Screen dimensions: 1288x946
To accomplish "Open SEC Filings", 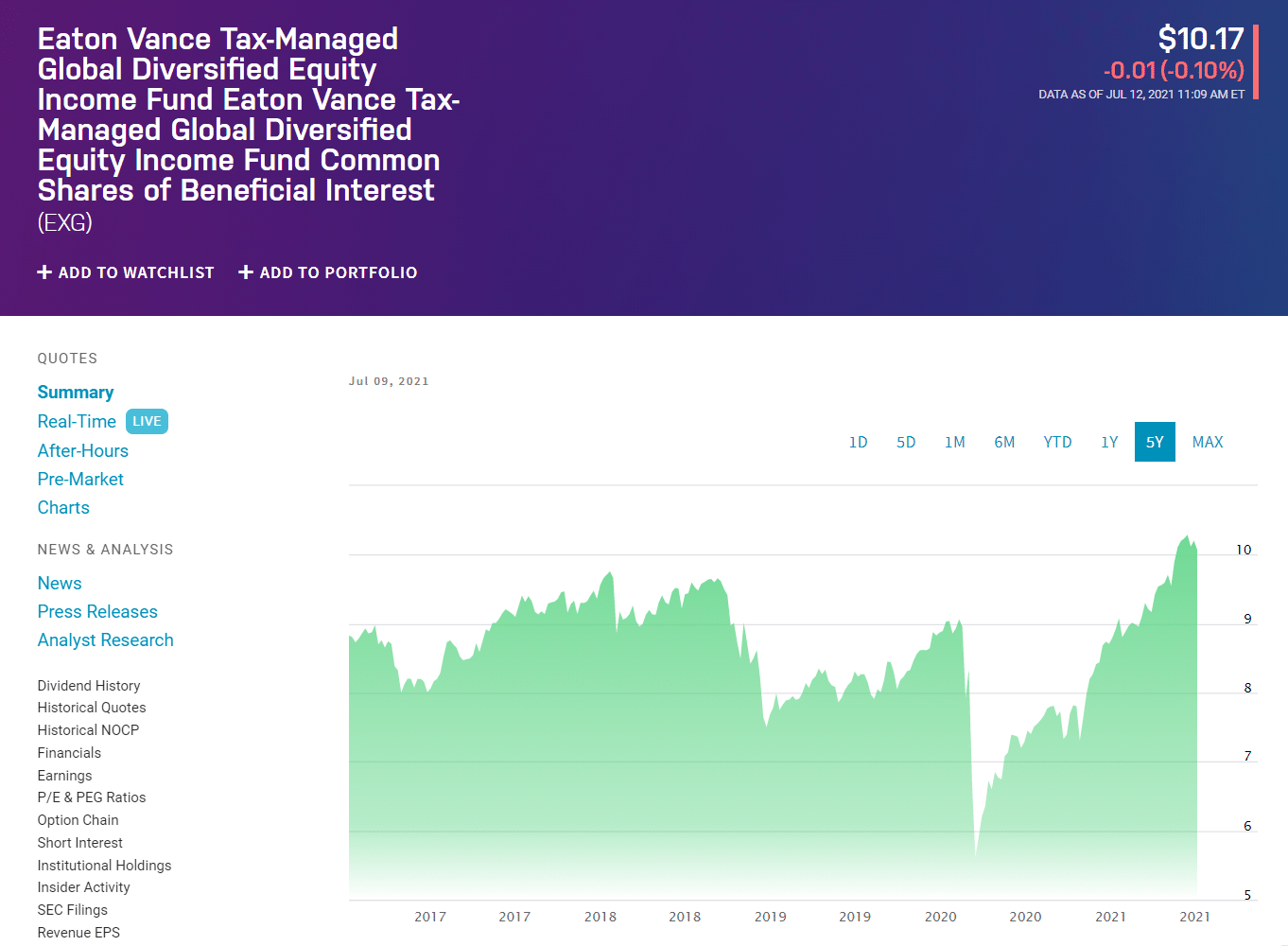I will click(x=73, y=910).
